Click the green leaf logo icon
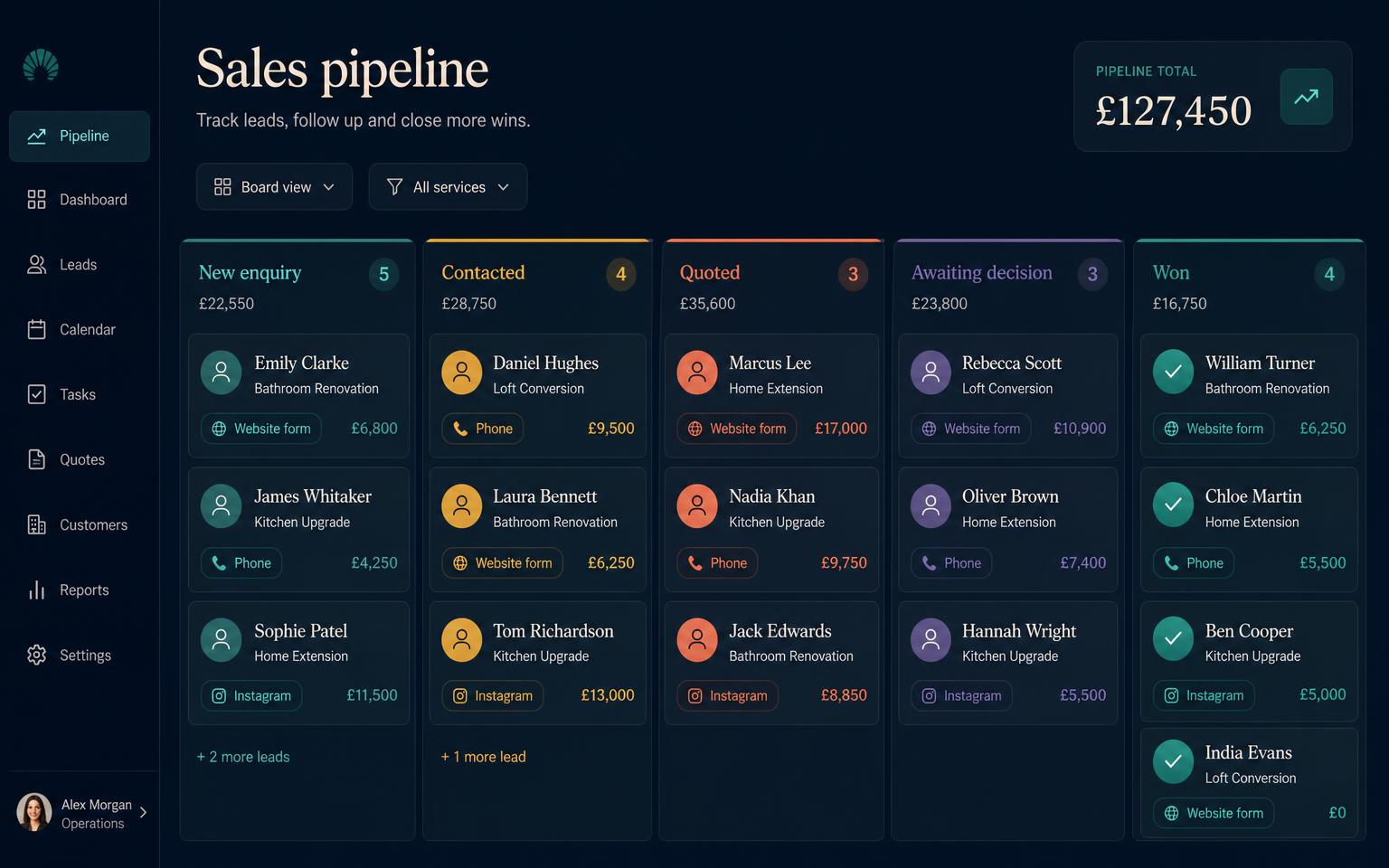Screen dimensions: 1389x868 41,65
